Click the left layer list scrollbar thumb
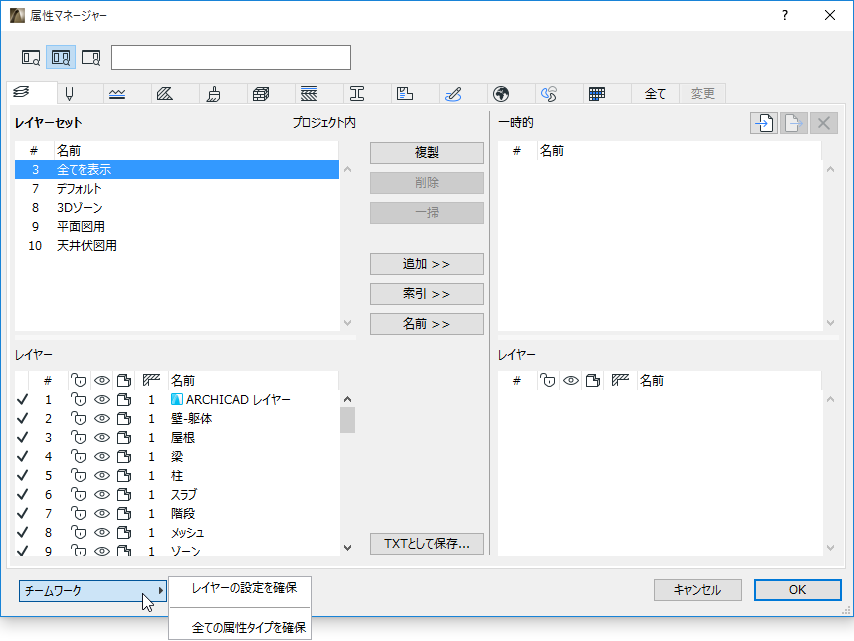This screenshot has height=641, width=854. [347, 420]
